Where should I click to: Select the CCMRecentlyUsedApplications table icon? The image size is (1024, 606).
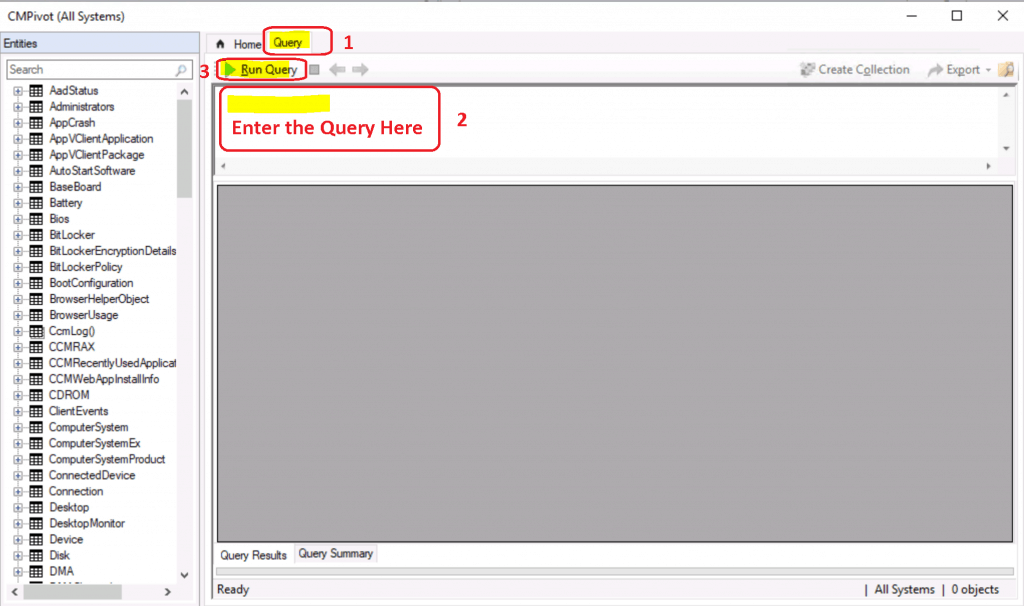click(36, 362)
